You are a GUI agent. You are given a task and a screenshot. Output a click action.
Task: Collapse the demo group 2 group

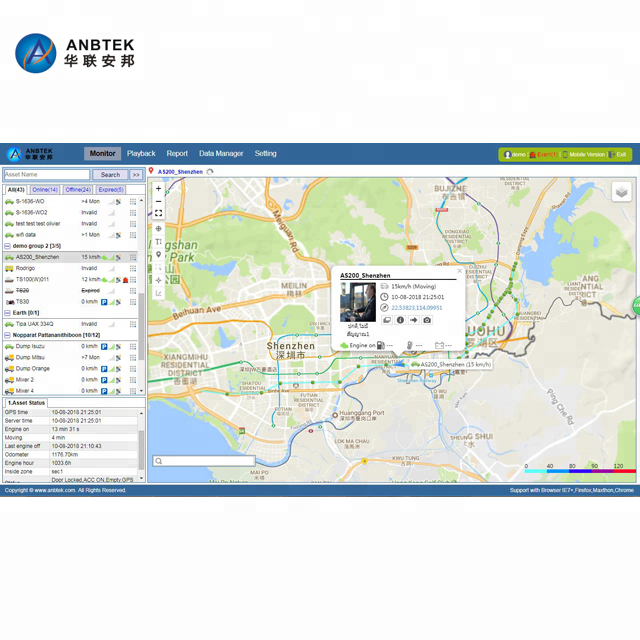point(7,246)
